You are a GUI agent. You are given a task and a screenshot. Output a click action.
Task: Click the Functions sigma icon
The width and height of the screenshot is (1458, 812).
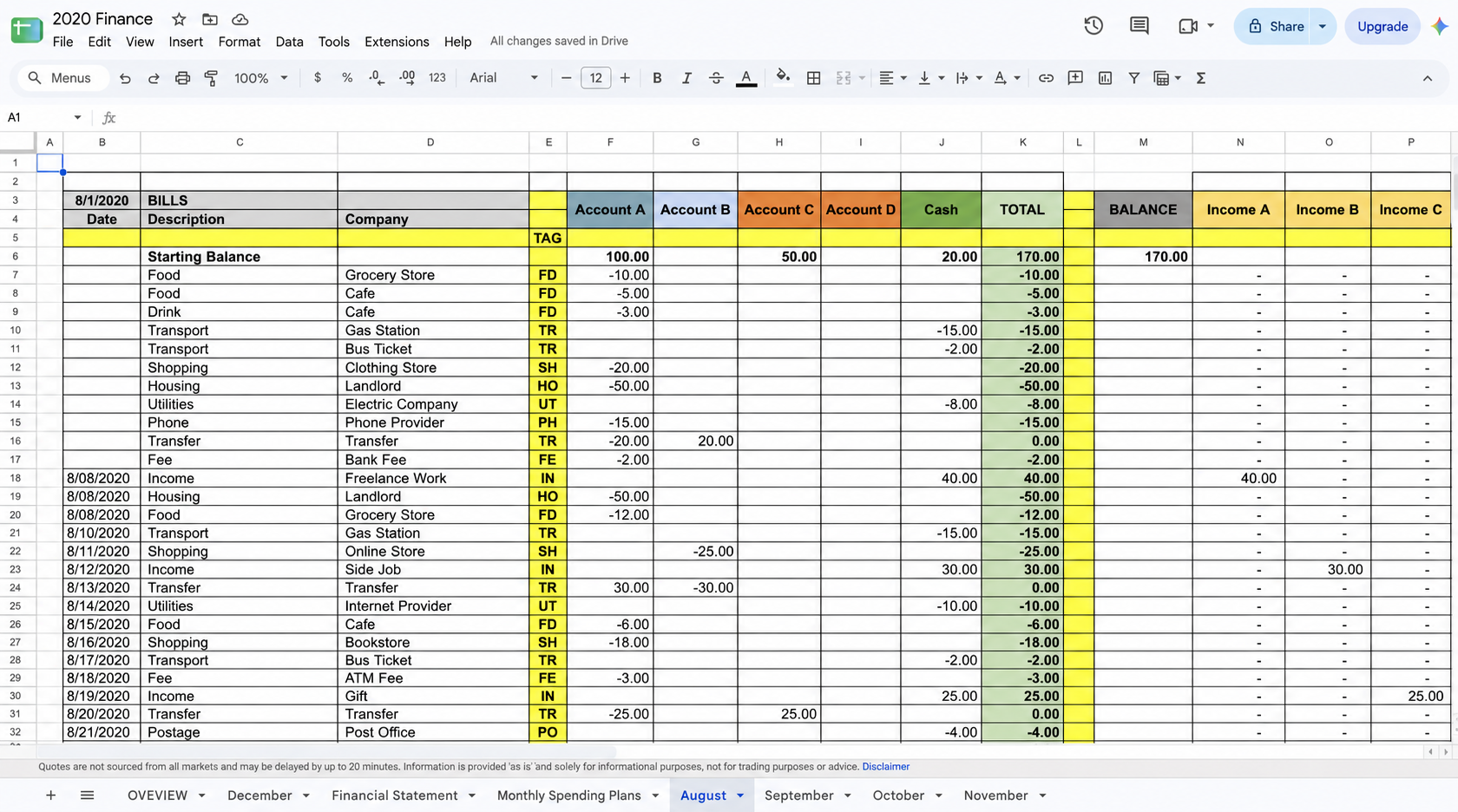click(x=1201, y=78)
